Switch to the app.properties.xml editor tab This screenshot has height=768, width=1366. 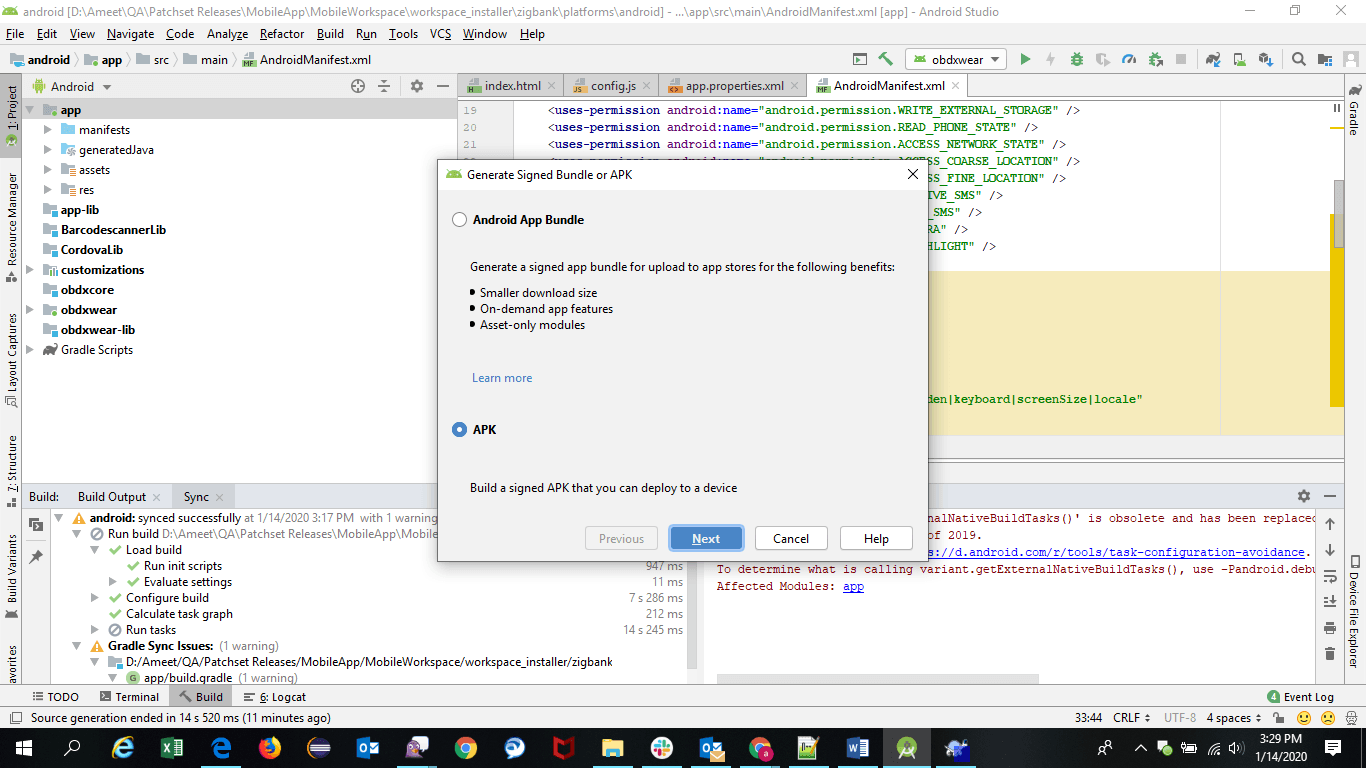(734, 86)
